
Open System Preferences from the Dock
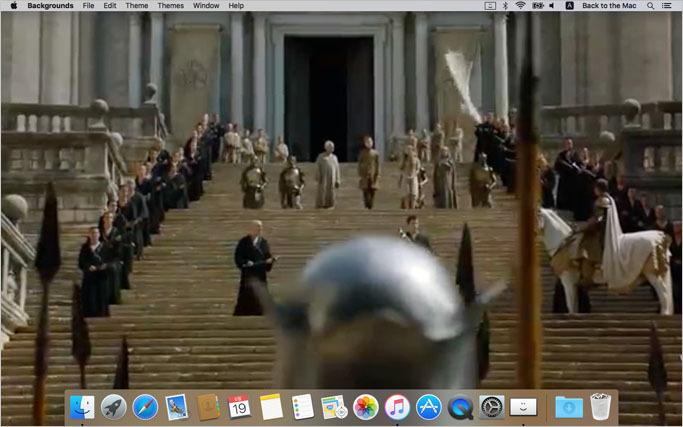(x=491, y=407)
